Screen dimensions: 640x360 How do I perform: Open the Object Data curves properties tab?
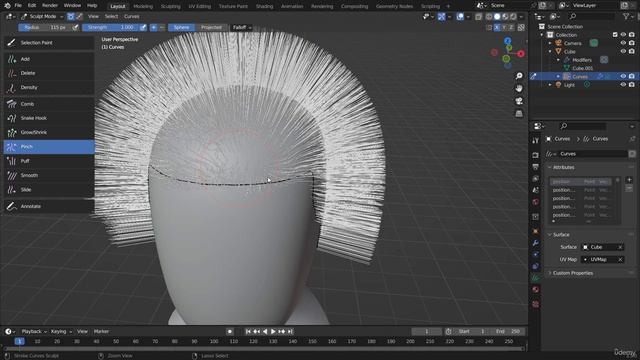click(536, 278)
